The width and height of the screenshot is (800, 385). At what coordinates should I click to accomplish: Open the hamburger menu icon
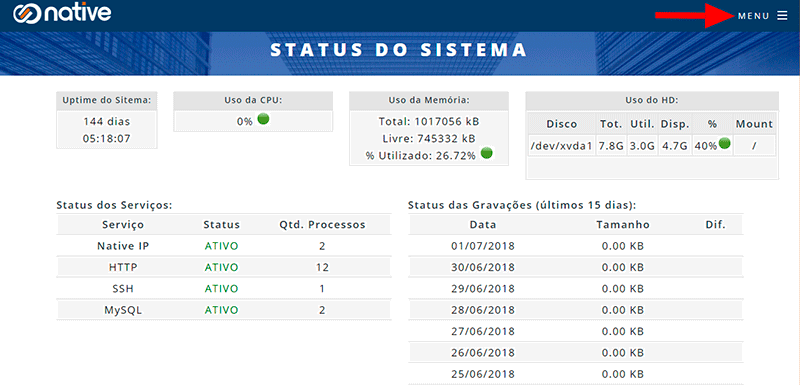click(x=782, y=16)
